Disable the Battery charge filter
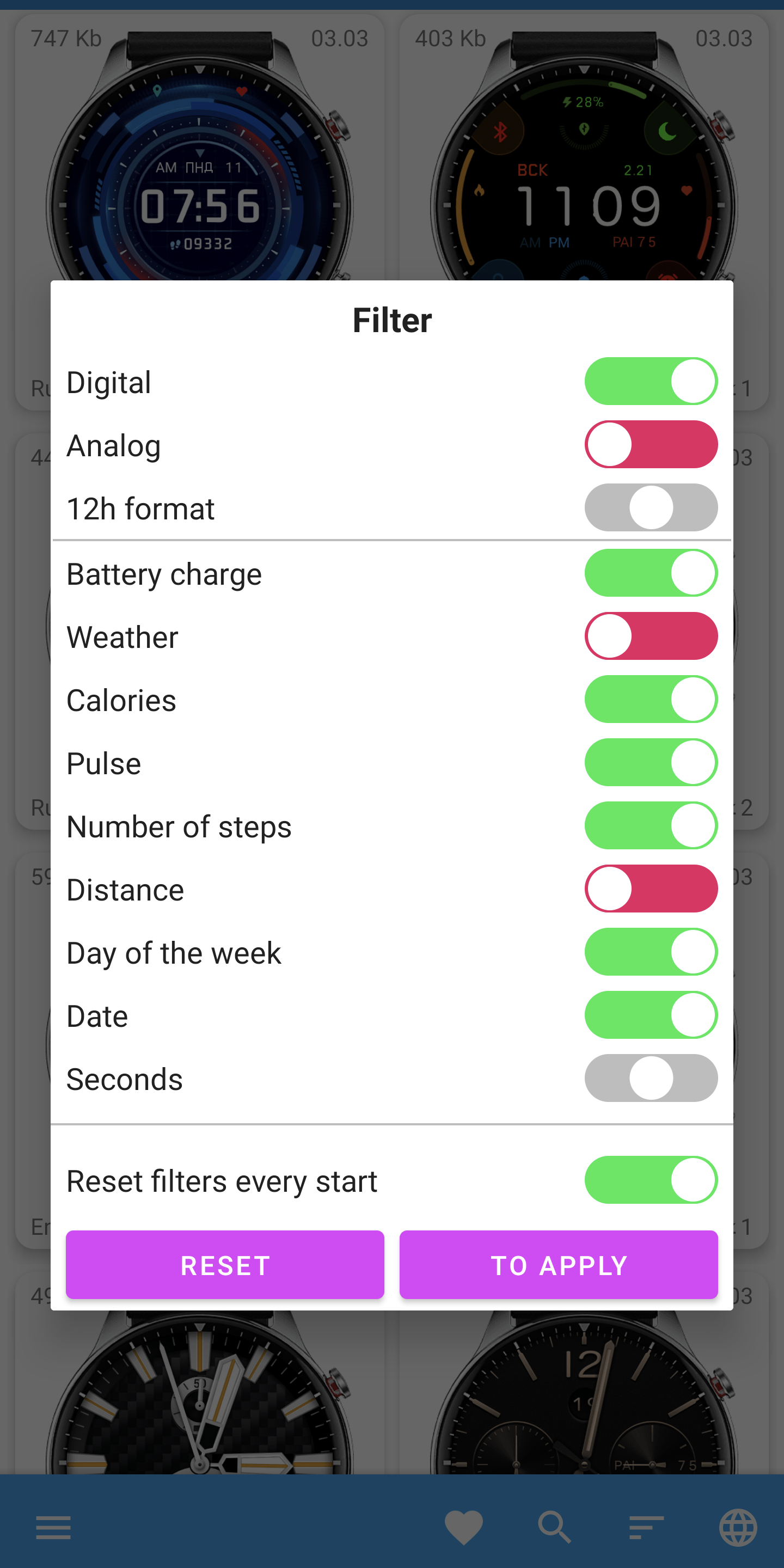Screen dimensions: 784x1568 tap(651, 573)
